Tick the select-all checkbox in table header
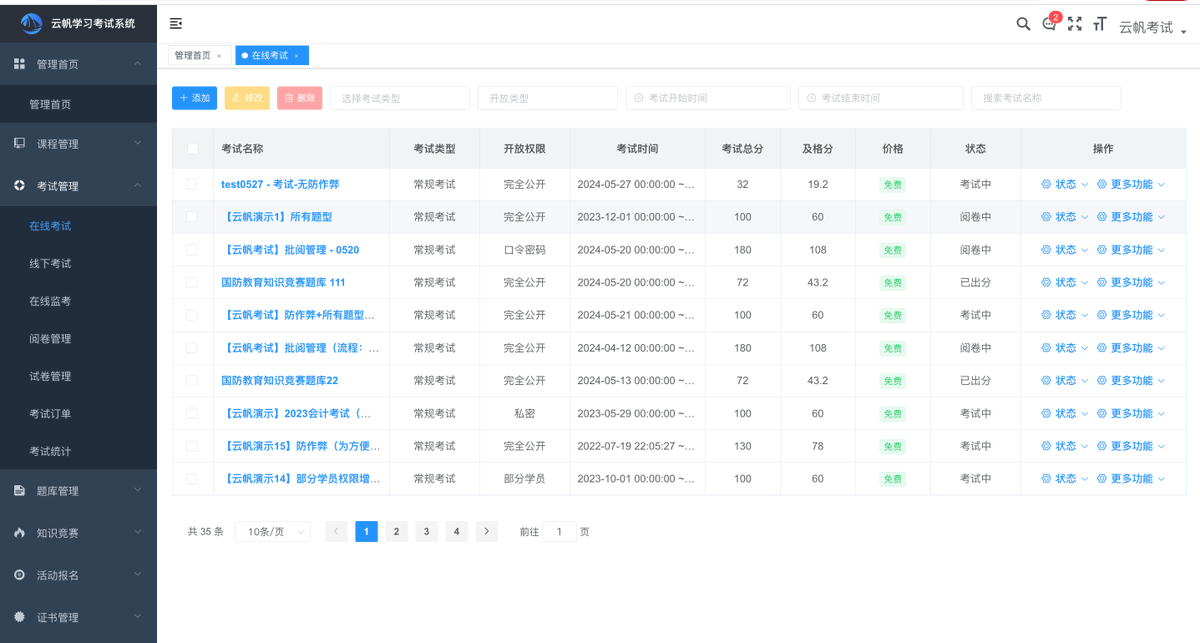Viewport: 1200px width, 643px height. coord(192,149)
